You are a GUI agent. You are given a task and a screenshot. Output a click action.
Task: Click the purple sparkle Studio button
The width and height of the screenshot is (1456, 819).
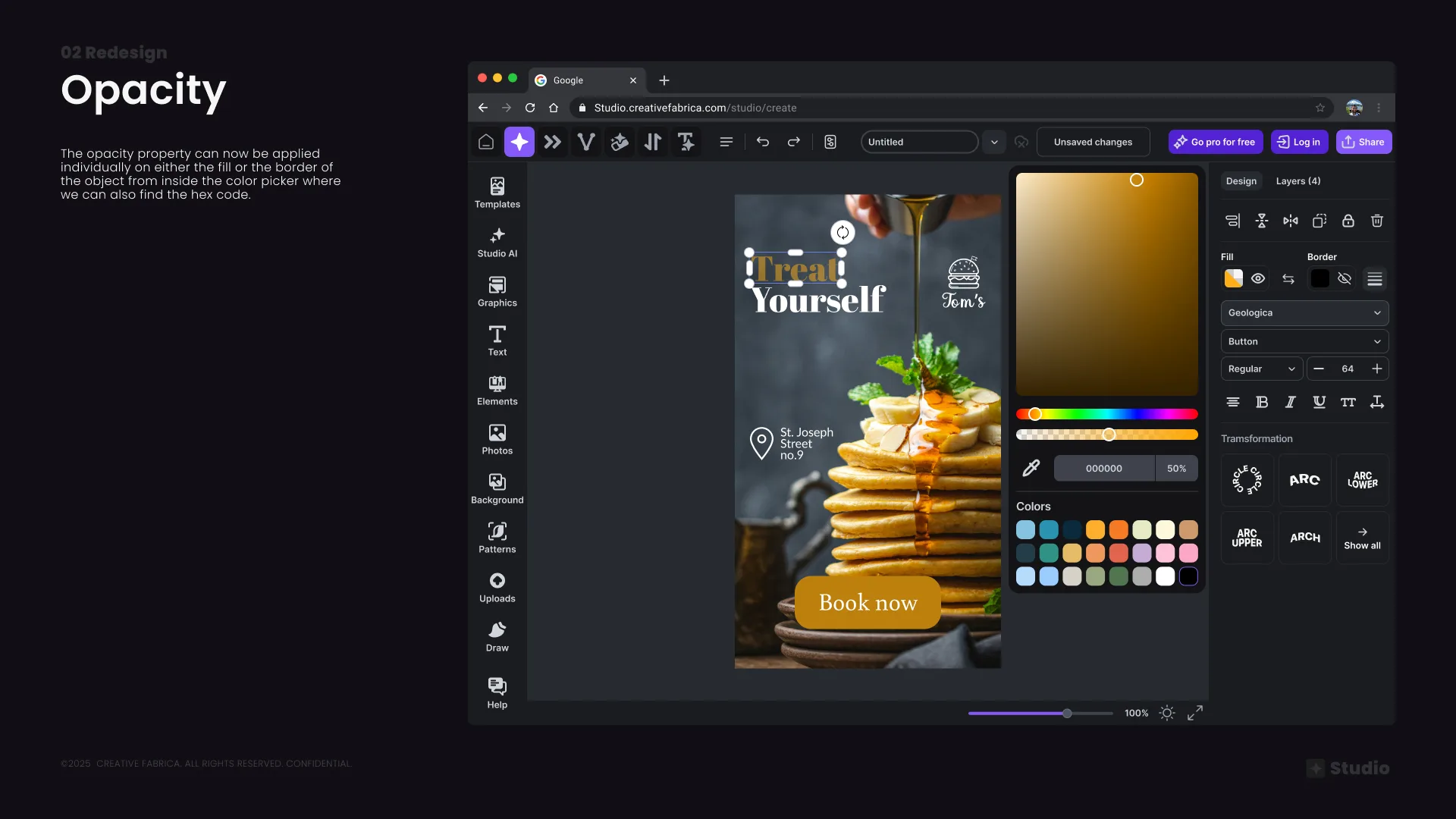tap(519, 142)
